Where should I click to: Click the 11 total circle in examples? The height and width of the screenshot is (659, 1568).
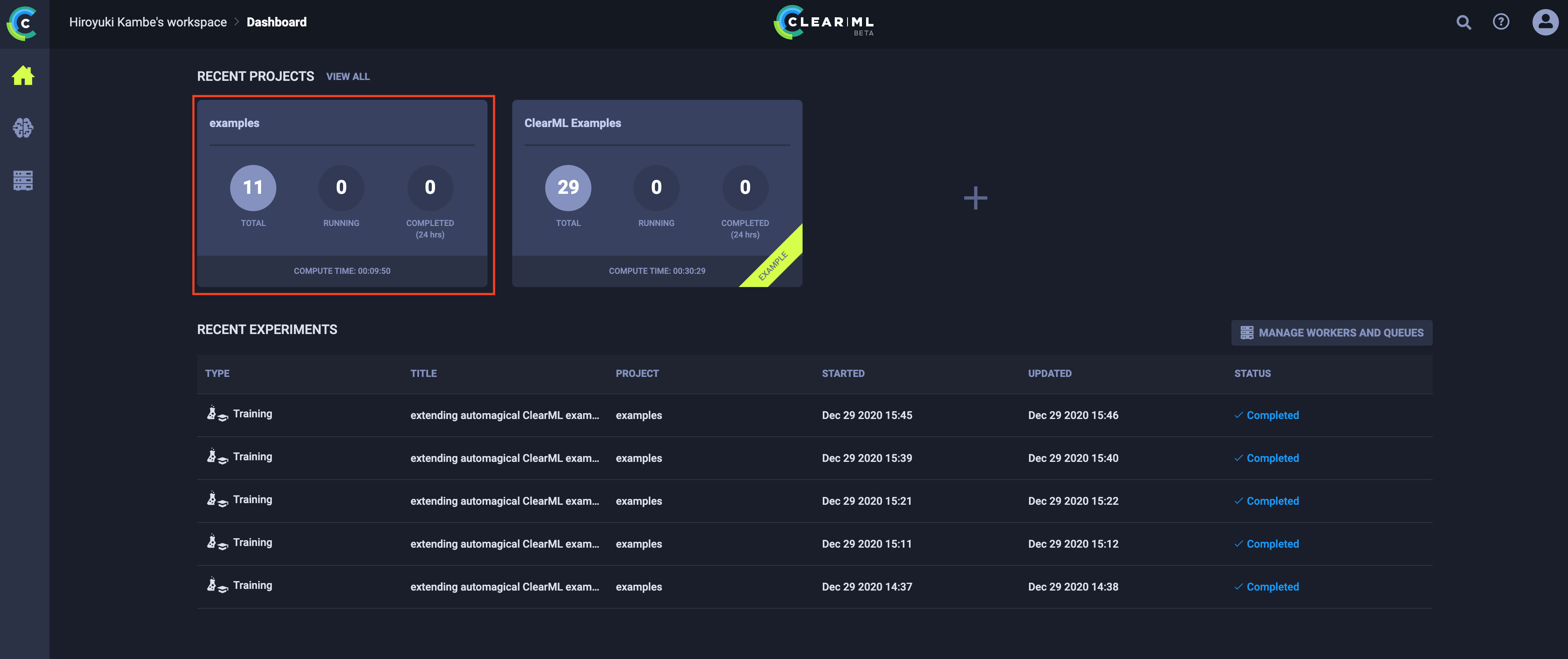(x=253, y=187)
